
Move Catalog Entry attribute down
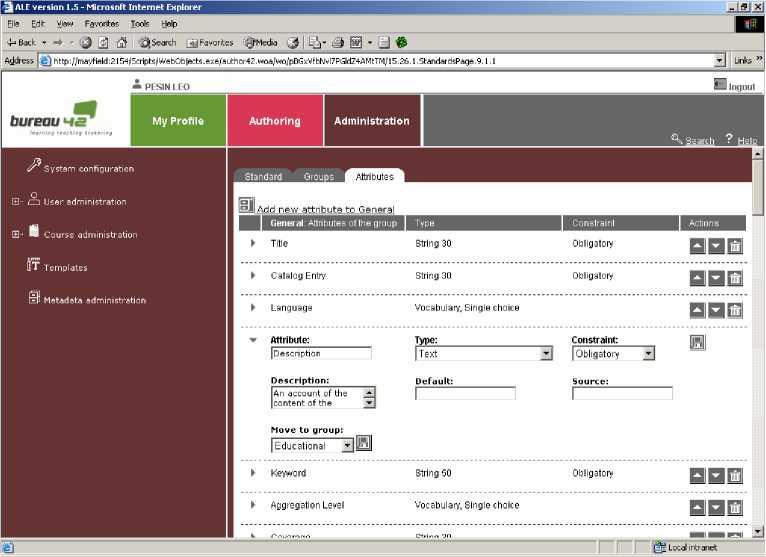[x=716, y=278]
